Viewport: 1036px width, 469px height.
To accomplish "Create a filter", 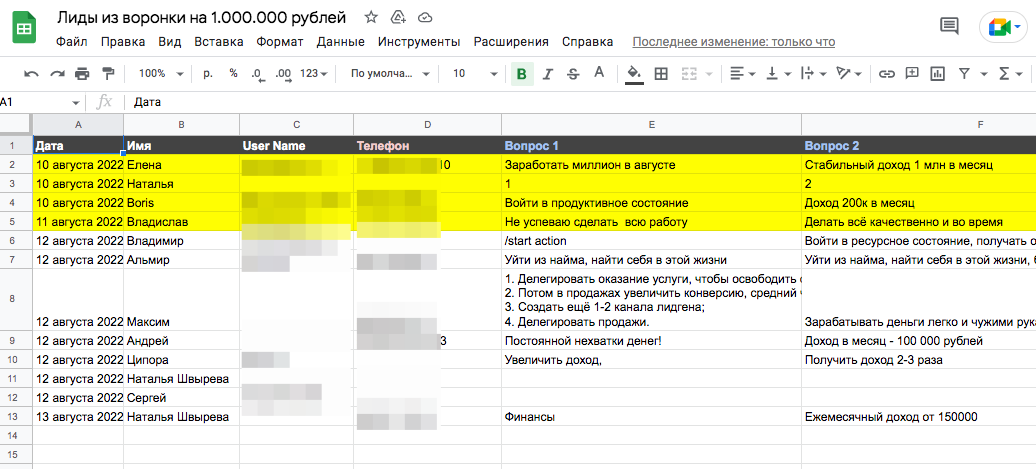I will [964, 73].
